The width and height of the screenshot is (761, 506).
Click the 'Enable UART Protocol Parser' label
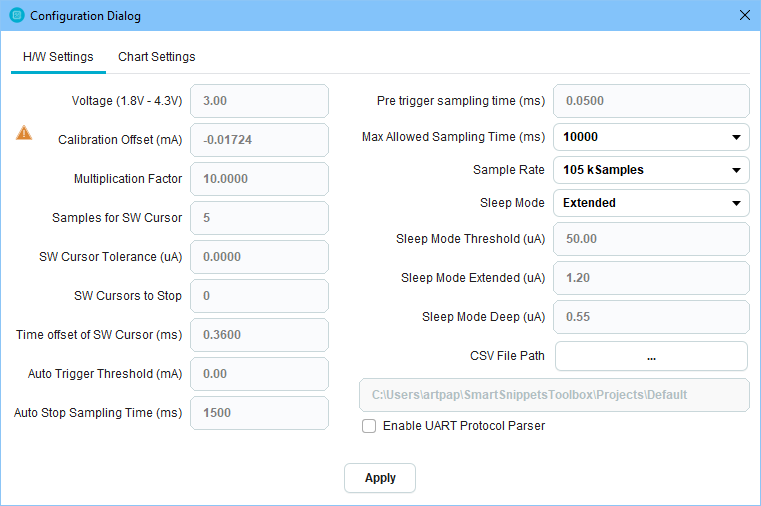point(463,426)
